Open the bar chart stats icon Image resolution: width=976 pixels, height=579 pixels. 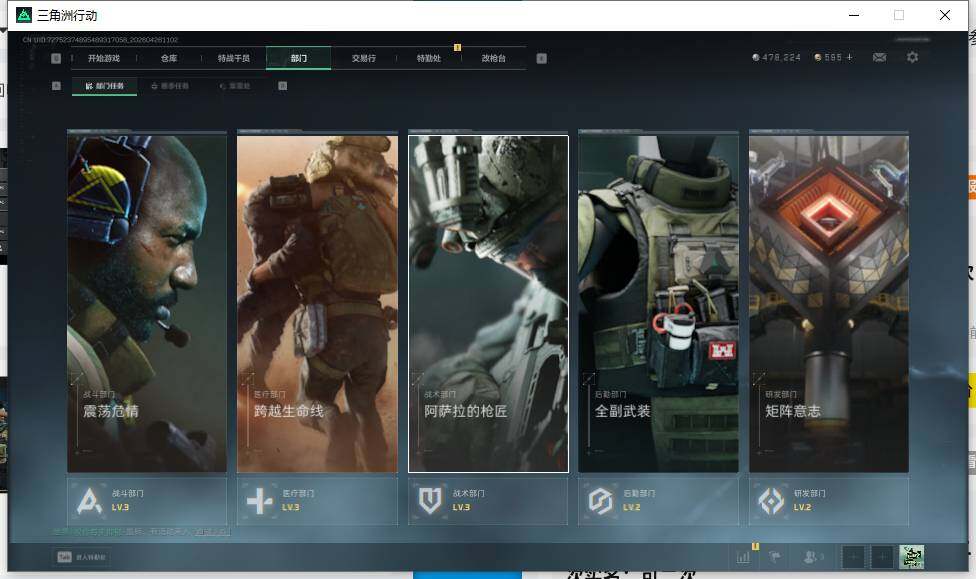(743, 557)
